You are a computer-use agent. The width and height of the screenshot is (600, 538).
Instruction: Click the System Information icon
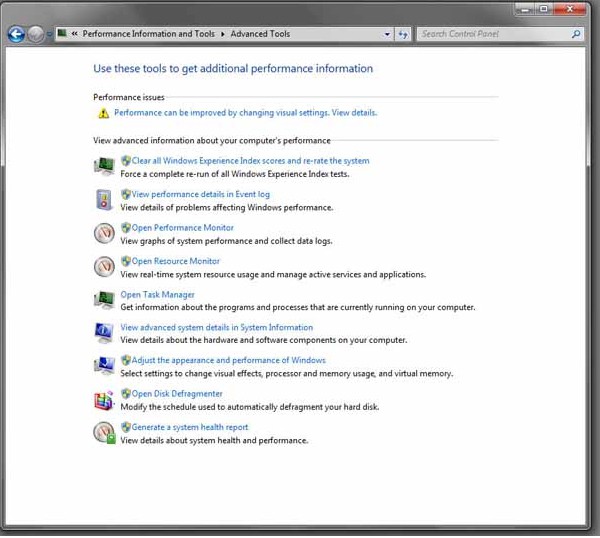[104, 333]
